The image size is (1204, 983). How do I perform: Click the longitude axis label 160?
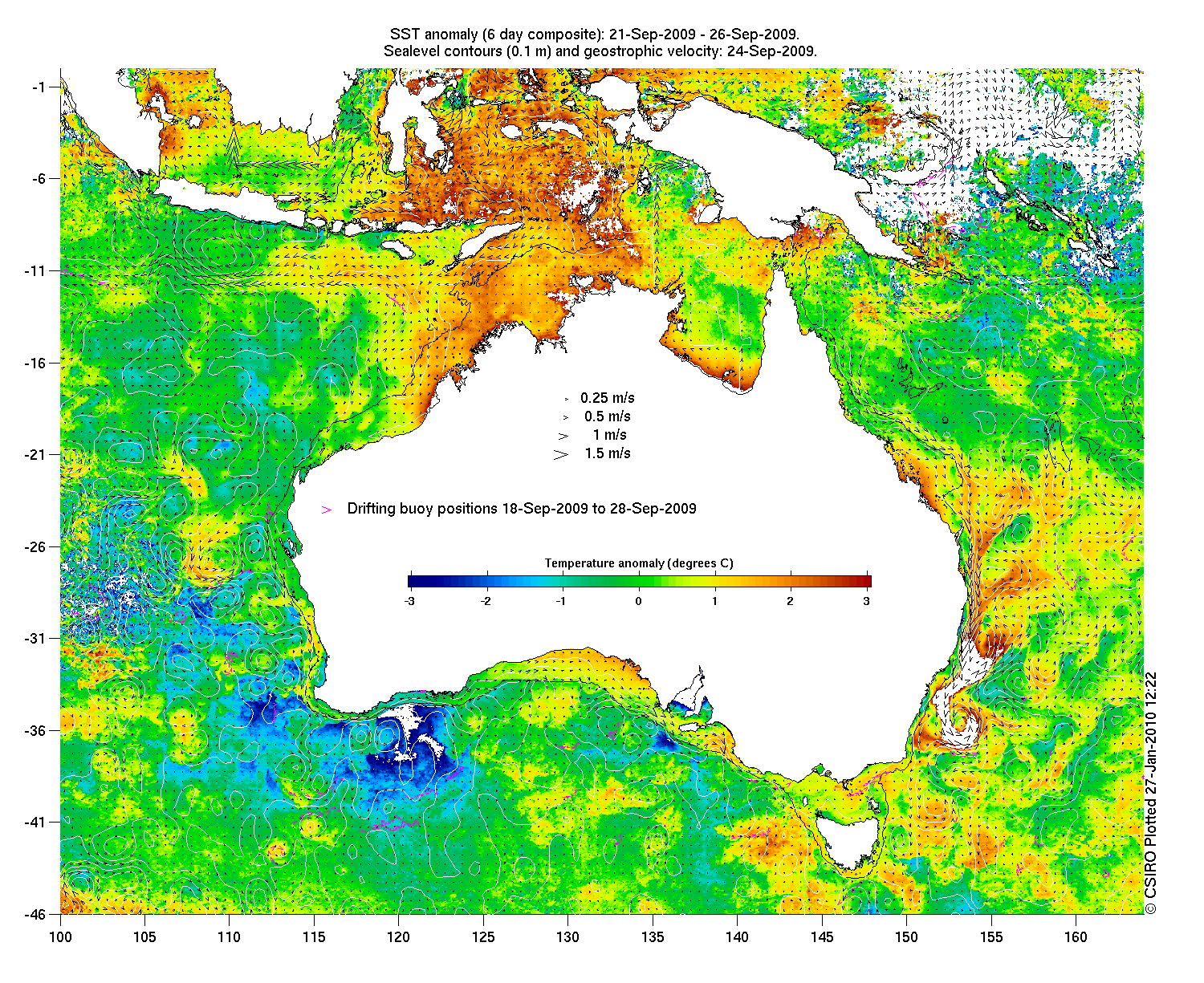pyautogui.click(x=1076, y=937)
